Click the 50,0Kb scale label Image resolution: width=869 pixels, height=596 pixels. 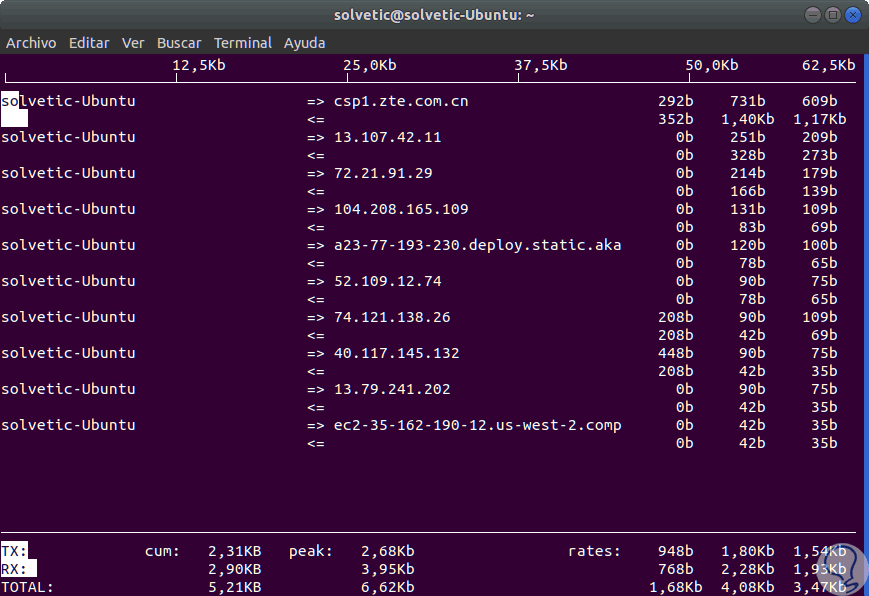pyautogui.click(x=712, y=65)
